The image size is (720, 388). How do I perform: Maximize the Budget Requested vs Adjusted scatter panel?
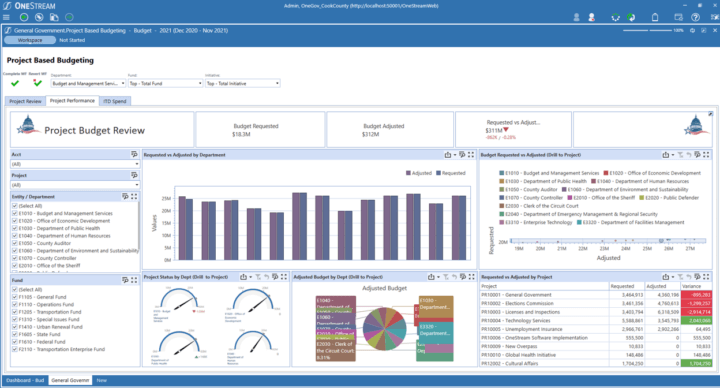click(x=706, y=155)
